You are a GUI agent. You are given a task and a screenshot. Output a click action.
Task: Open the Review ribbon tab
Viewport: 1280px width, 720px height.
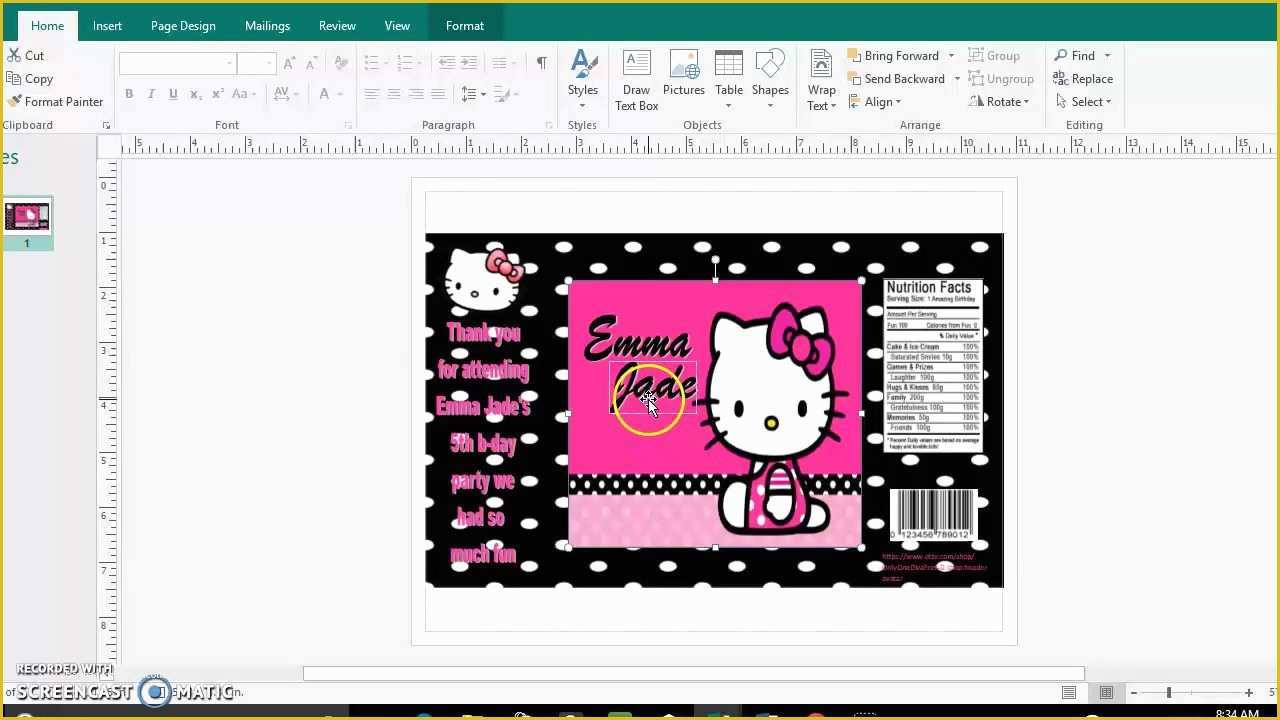337,26
